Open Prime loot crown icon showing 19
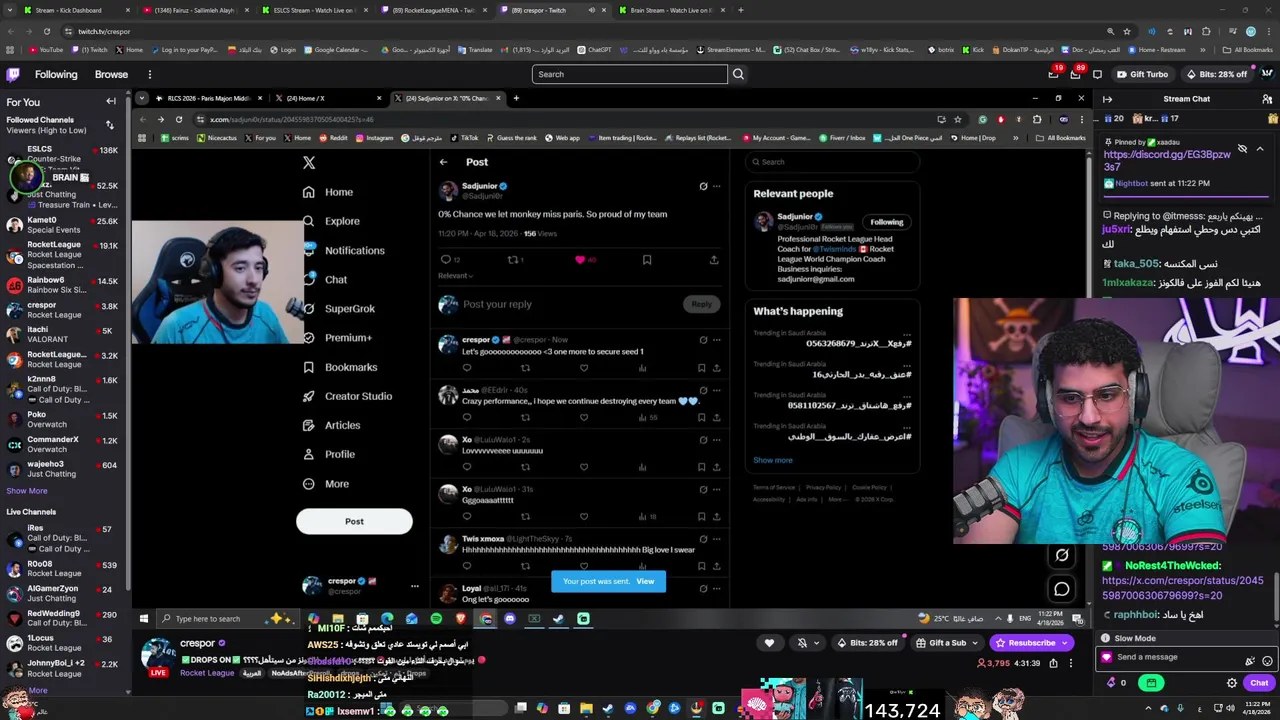 point(1053,74)
